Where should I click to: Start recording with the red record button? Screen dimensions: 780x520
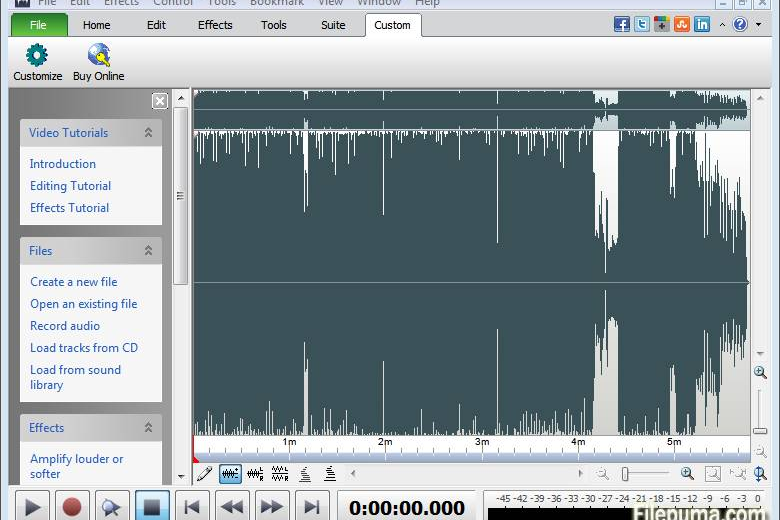[x=72, y=507]
